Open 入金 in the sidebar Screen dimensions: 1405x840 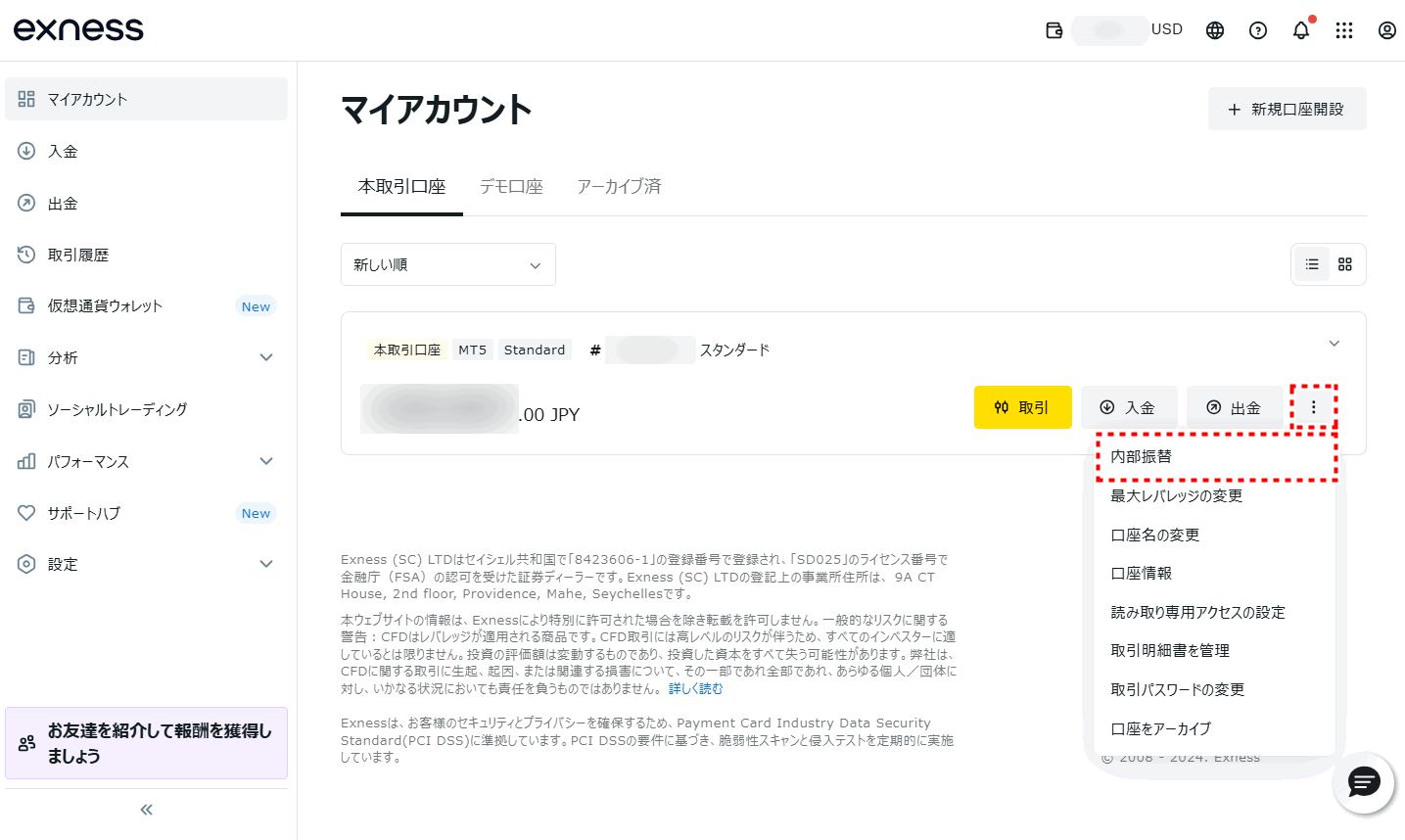147,151
